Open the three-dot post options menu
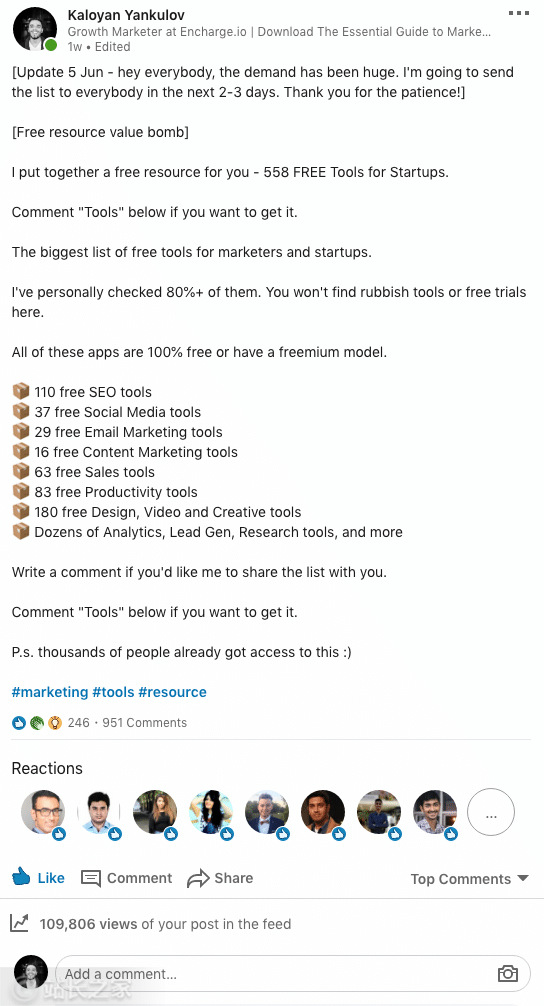 point(518,13)
